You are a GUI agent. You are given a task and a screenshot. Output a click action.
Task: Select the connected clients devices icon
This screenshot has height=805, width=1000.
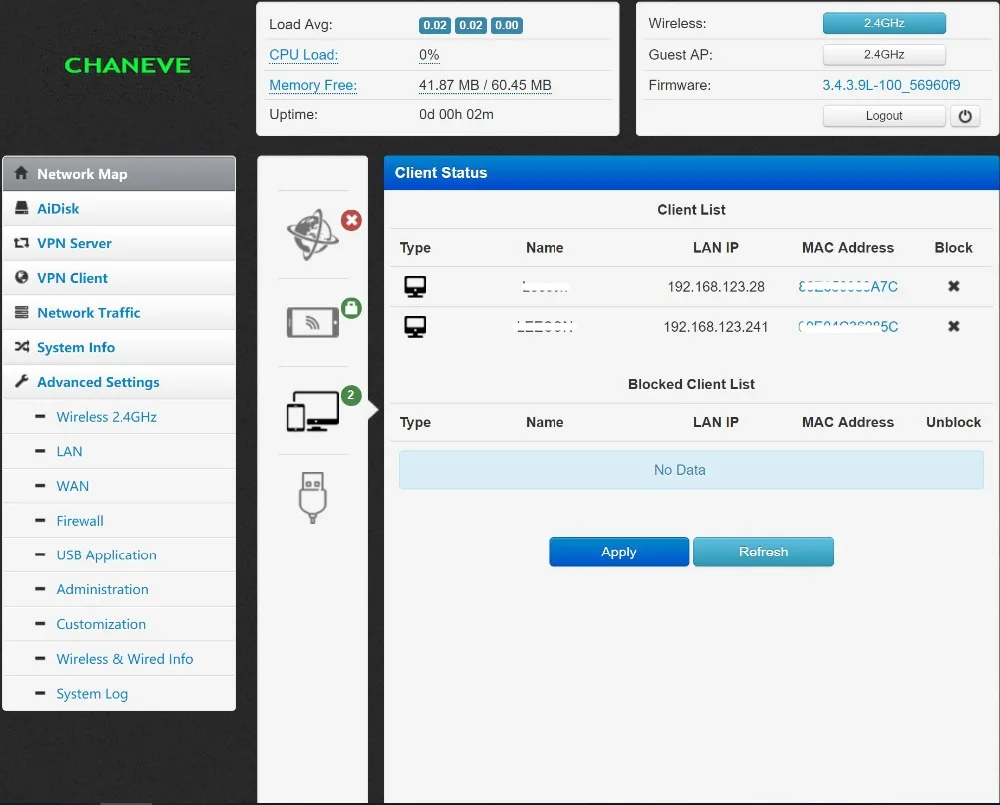pyautogui.click(x=313, y=411)
